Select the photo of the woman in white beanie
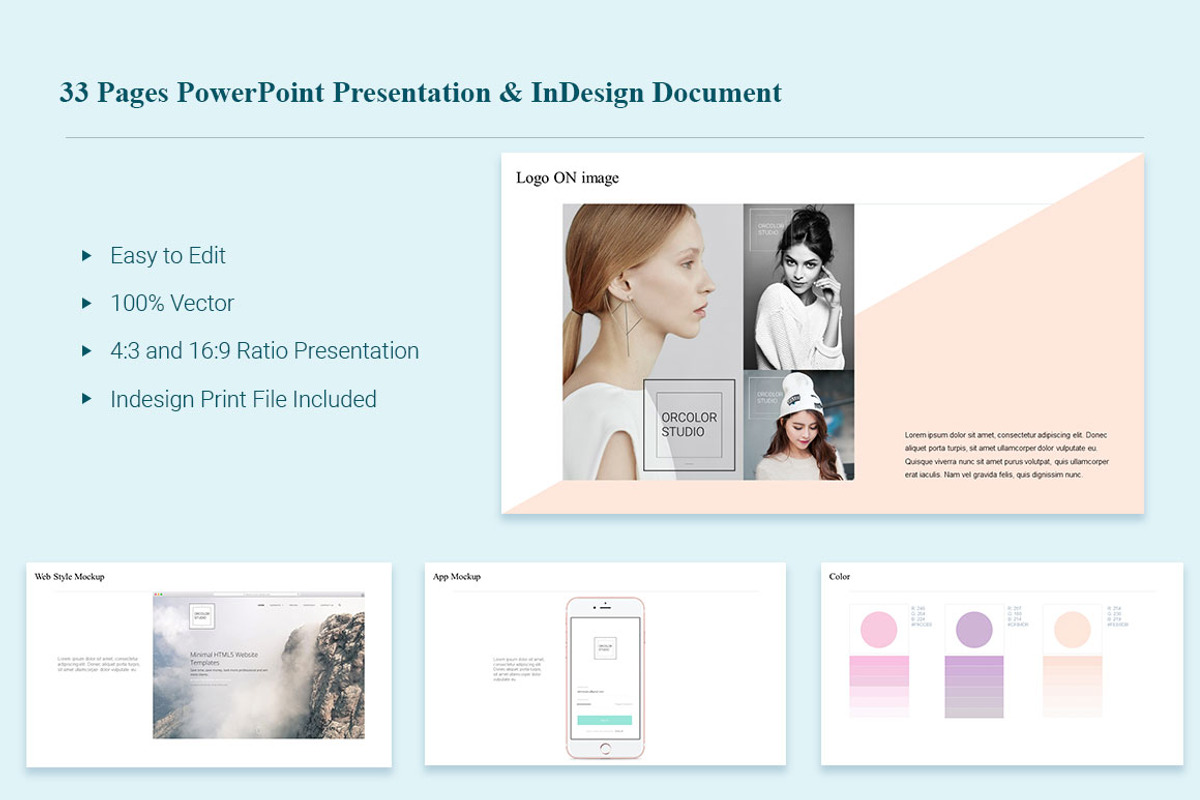Screen dimensions: 1200x800 (x=799, y=426)
